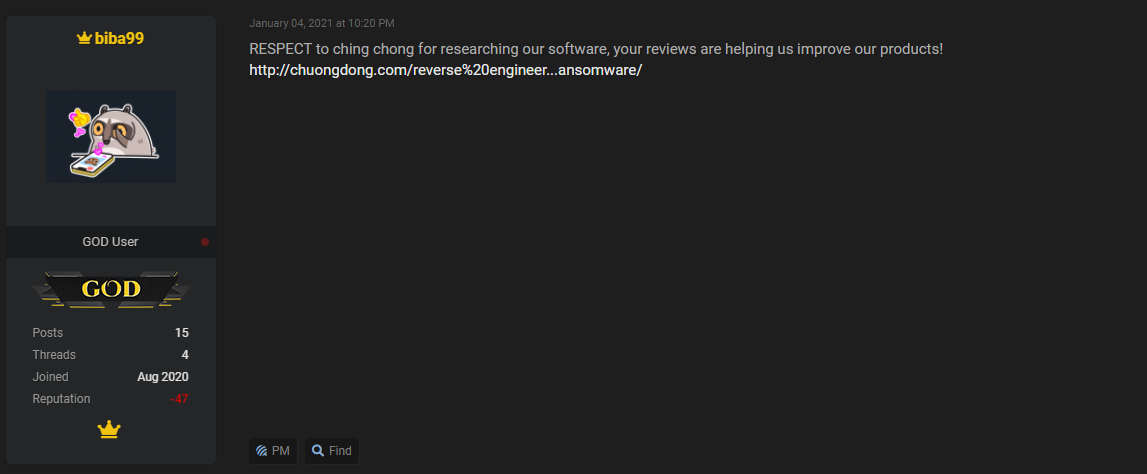This screenshot has width=1147, height=474.
Task: Click the red offline status dot
Action: (205, 242)
